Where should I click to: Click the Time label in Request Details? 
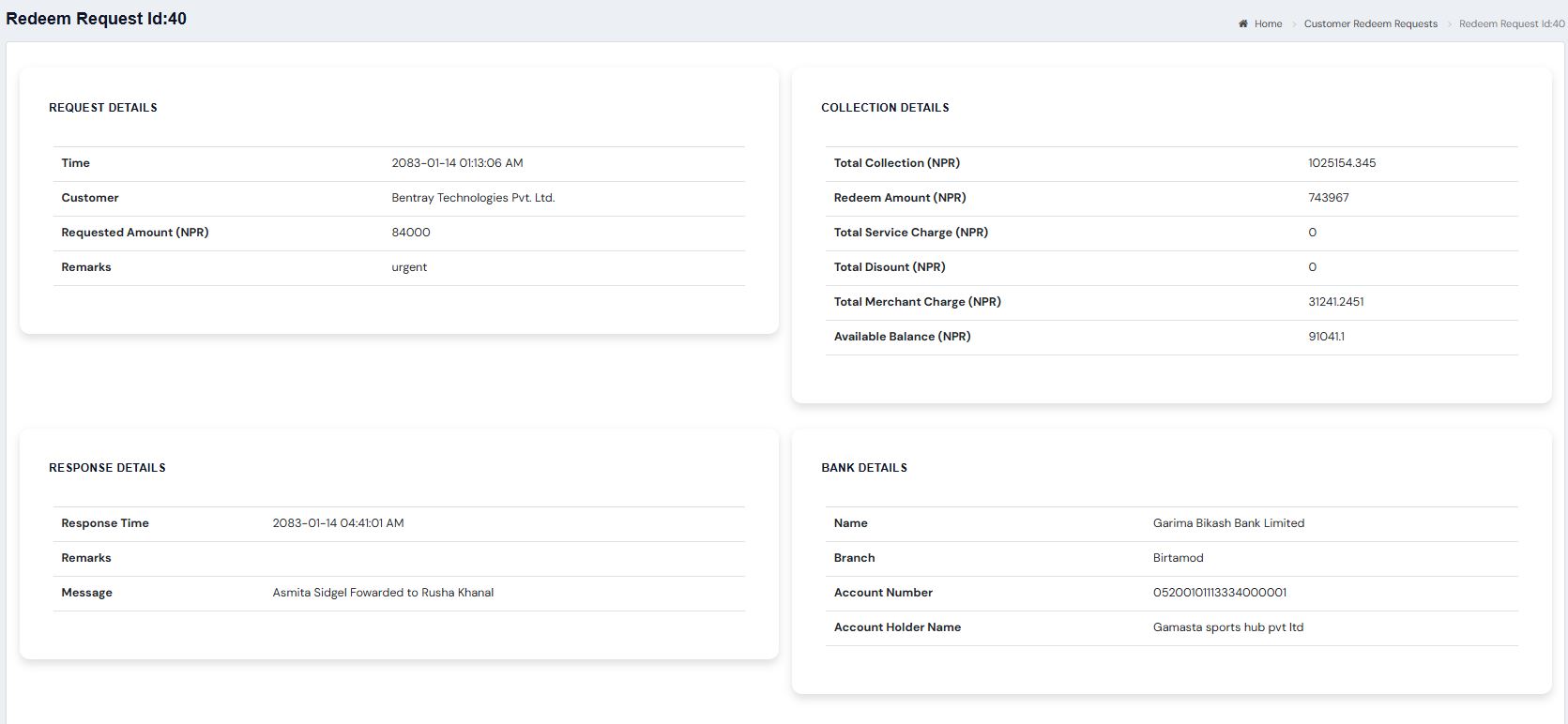point(75,163)
